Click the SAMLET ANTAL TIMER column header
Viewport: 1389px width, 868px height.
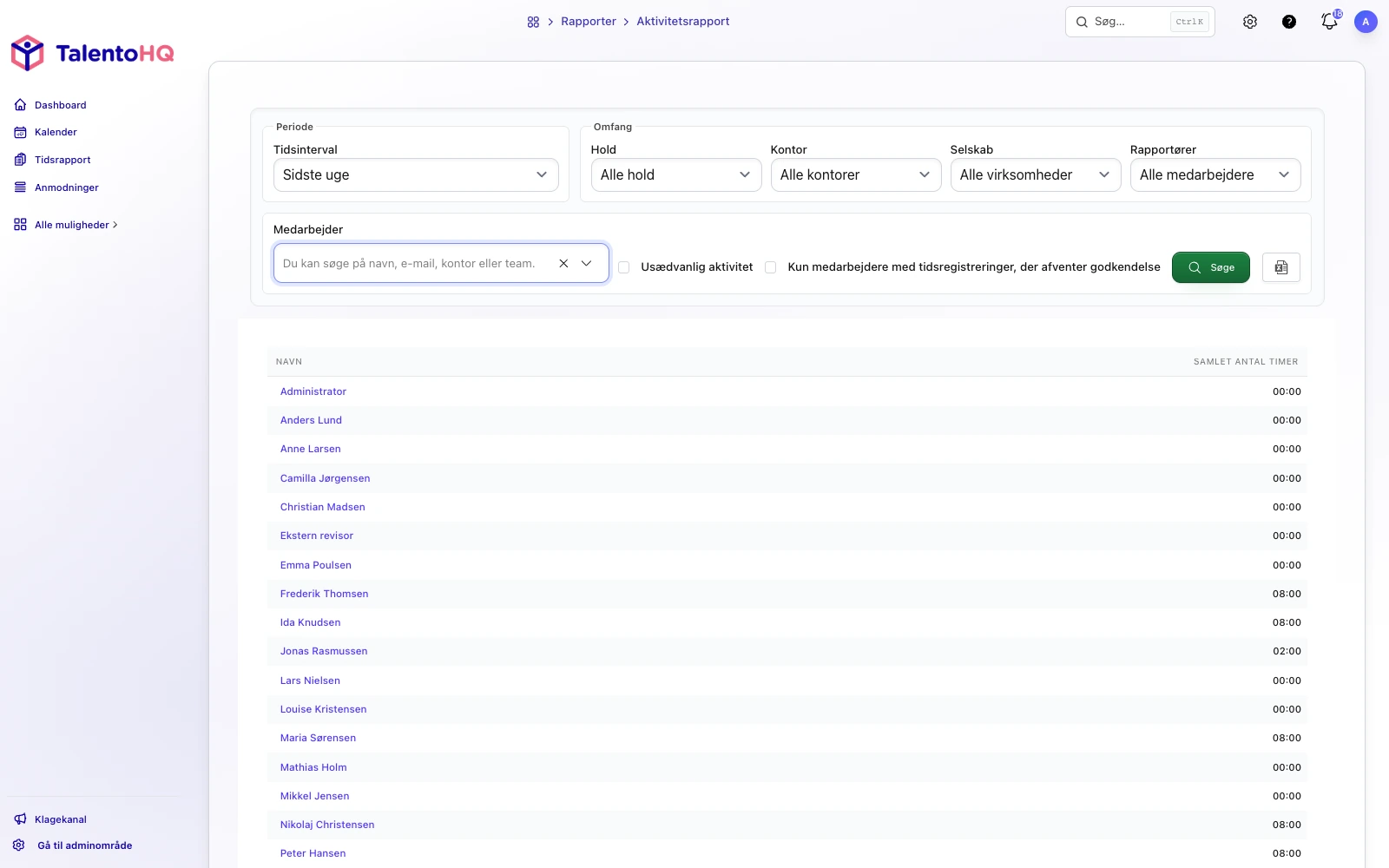[x=1246, y=362]
